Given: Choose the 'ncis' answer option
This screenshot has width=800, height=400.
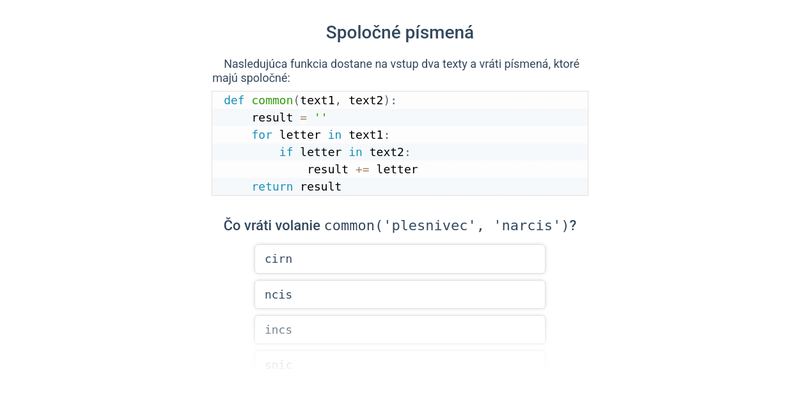Looking at the screenshot, I should coord(399,294).
